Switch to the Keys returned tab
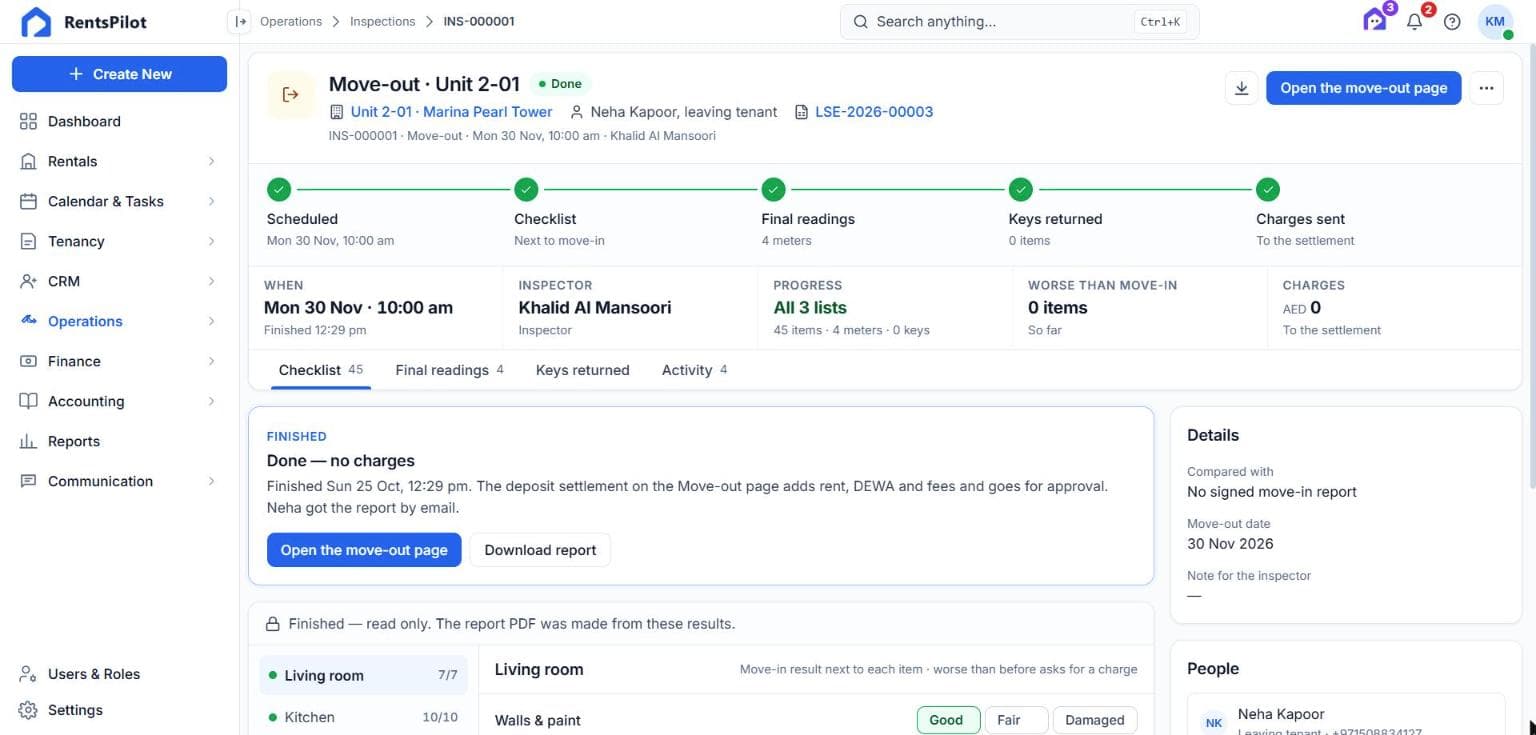The image size is (1536, 735). pos(582,370)
